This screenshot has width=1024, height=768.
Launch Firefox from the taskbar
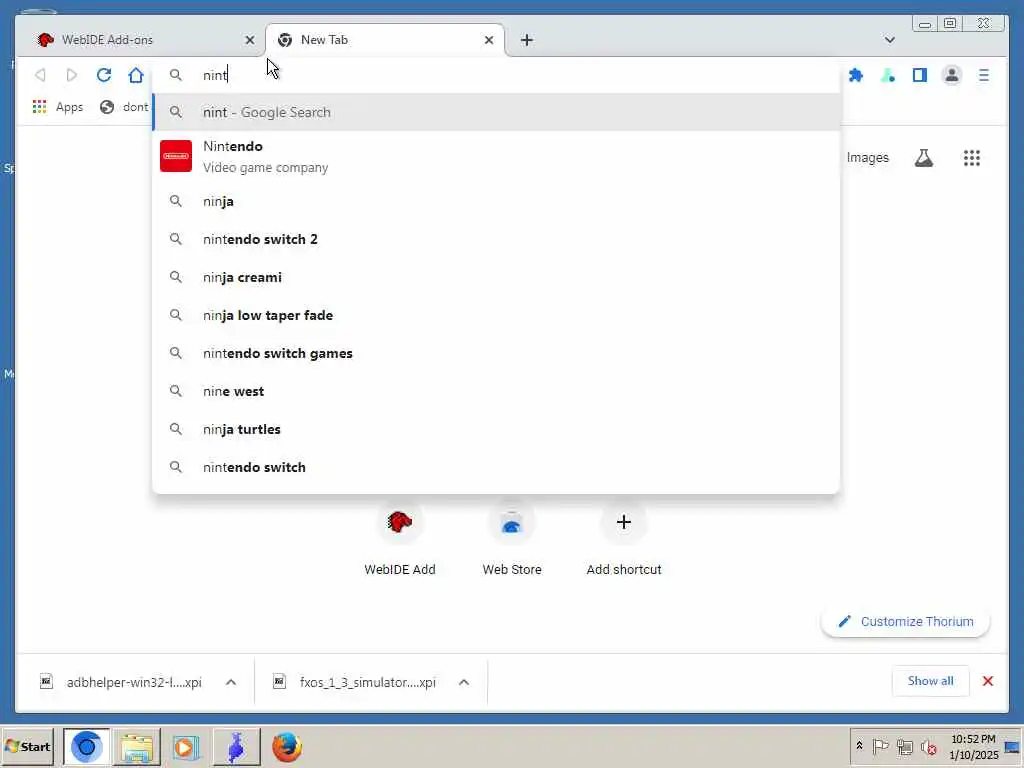286,746
